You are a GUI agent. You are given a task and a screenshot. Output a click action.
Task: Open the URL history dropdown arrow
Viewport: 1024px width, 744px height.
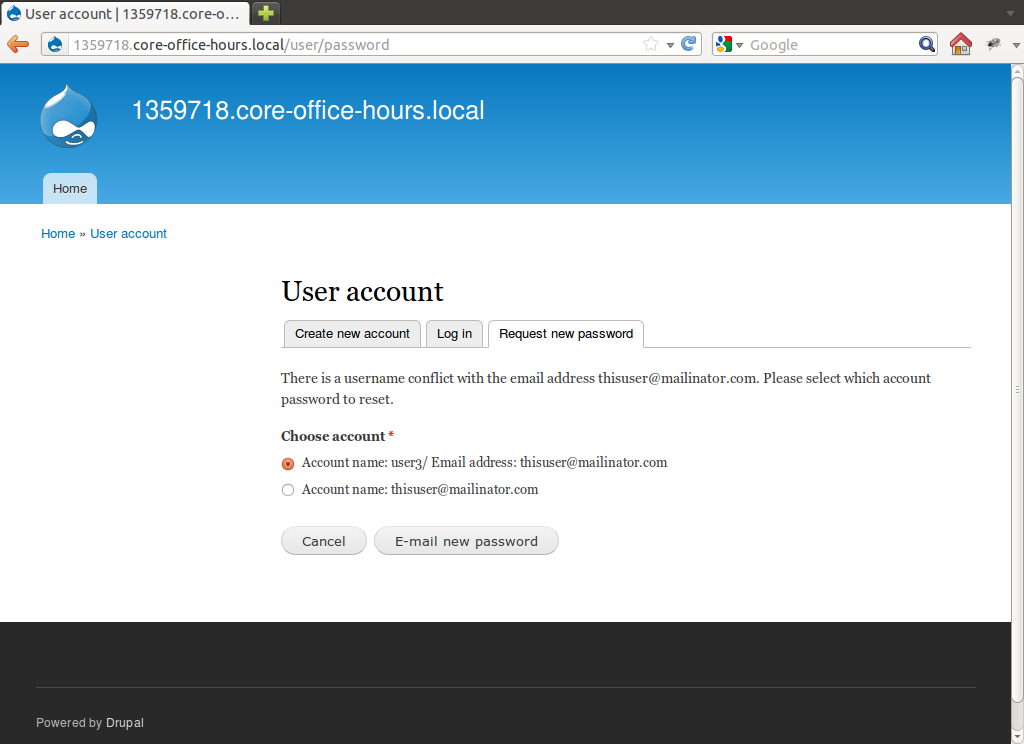[x=670, y=45]
